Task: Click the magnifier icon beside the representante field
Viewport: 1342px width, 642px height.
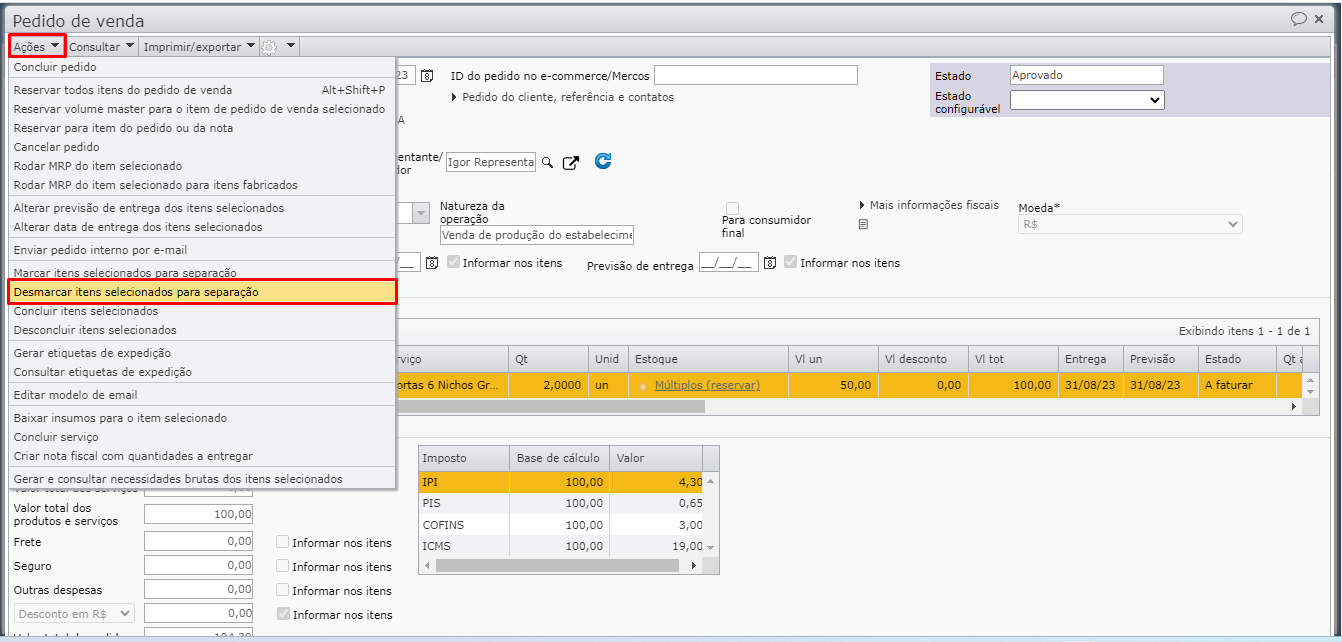Action: (547, 162)
